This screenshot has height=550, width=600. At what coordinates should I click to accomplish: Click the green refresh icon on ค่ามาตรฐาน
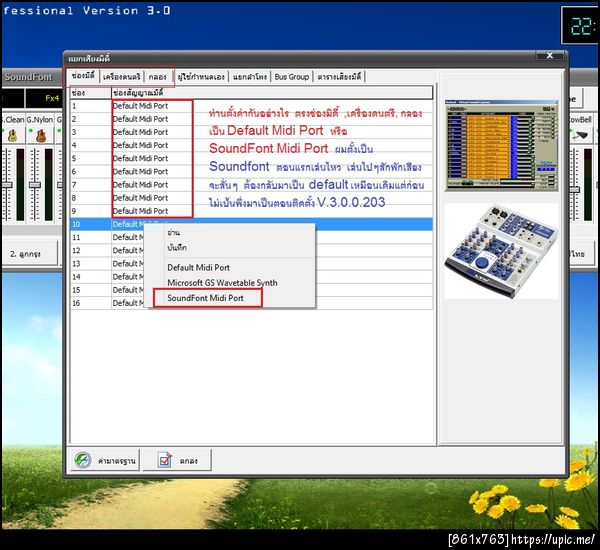83,460
